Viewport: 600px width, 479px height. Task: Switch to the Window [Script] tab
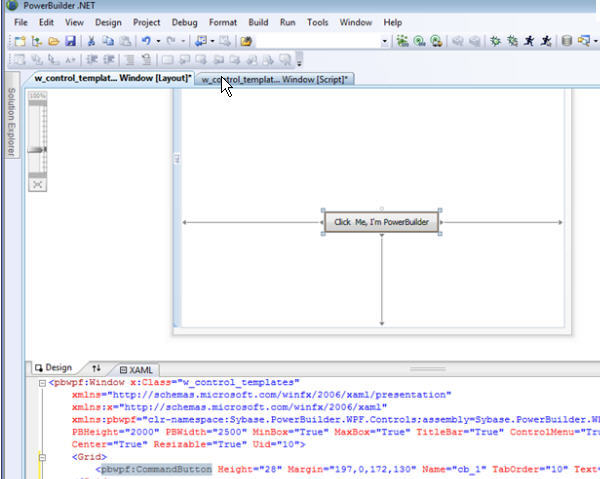[x=274, y=79]
